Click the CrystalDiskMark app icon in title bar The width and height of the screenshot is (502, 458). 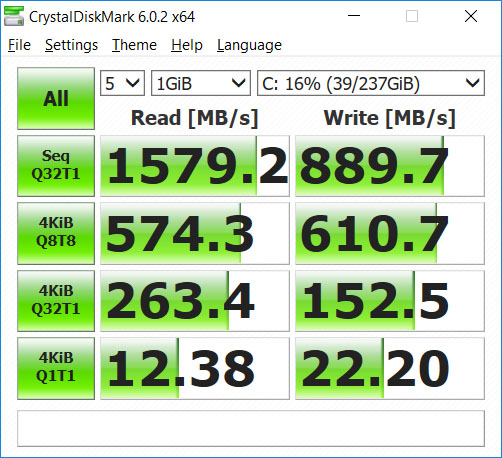(14, 16)
